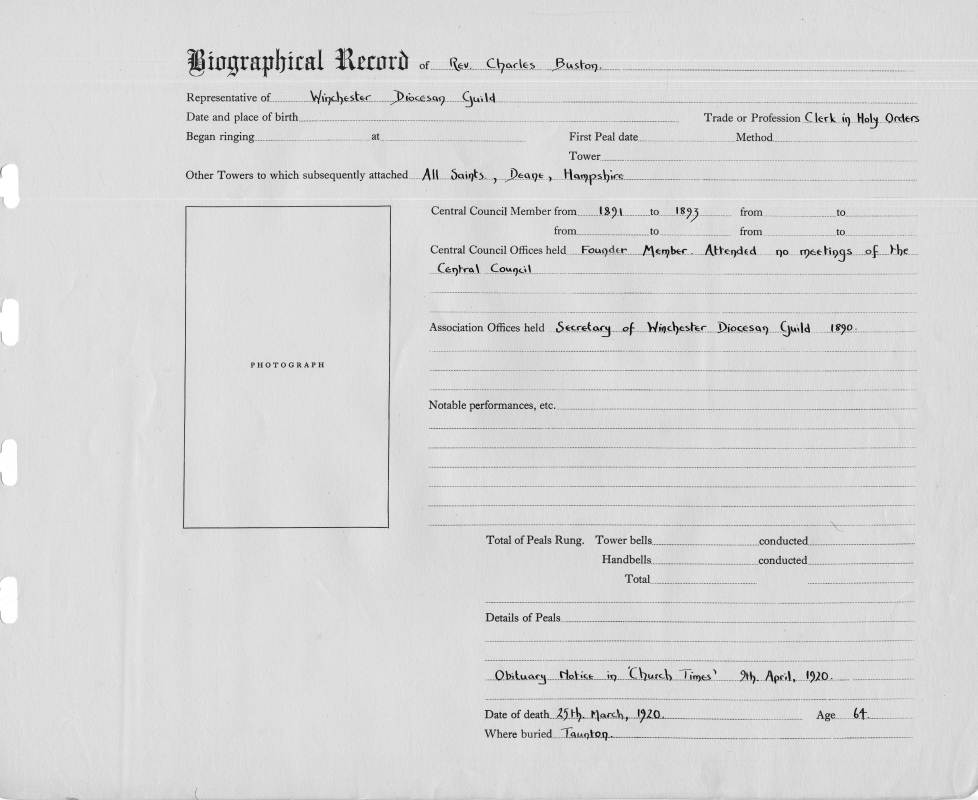Click the Details of Peals label
Image resolution: width=978 pixels, height=800 pixels.
(523, 618)
